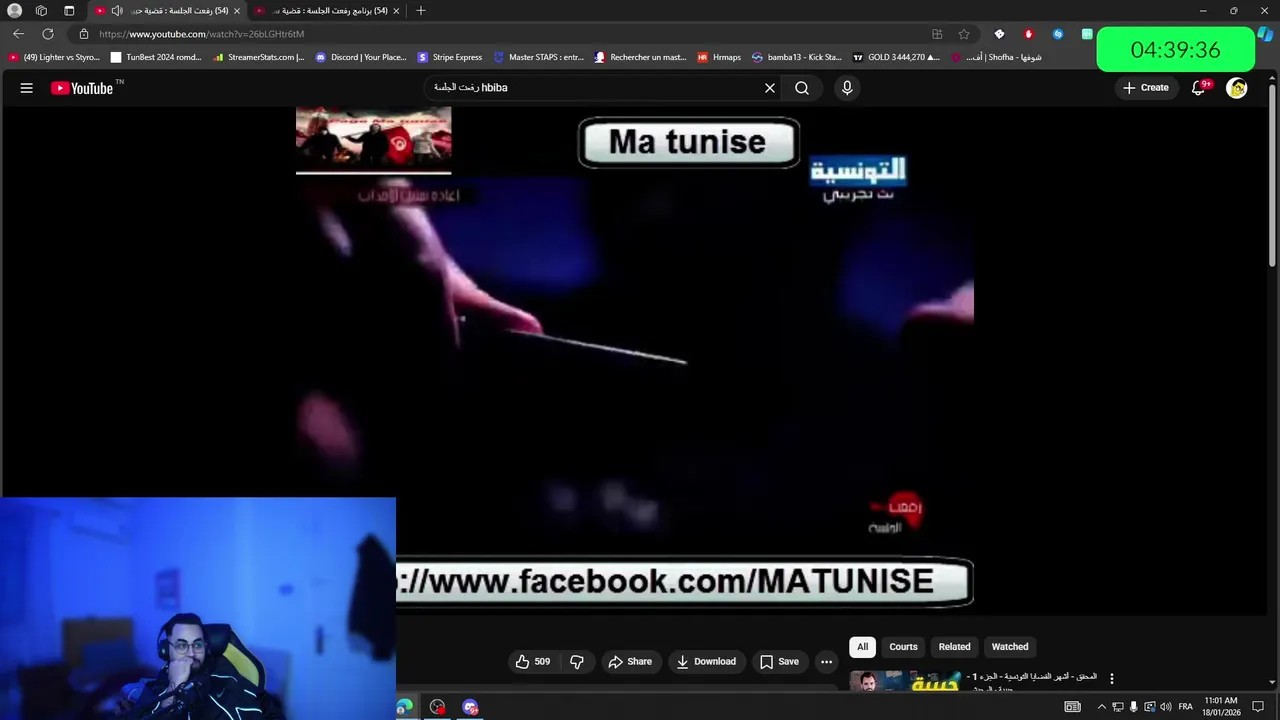Select the Watched filter chip
The image size is (1280, 720).
pyautogui.click(x=1010, y=647)
